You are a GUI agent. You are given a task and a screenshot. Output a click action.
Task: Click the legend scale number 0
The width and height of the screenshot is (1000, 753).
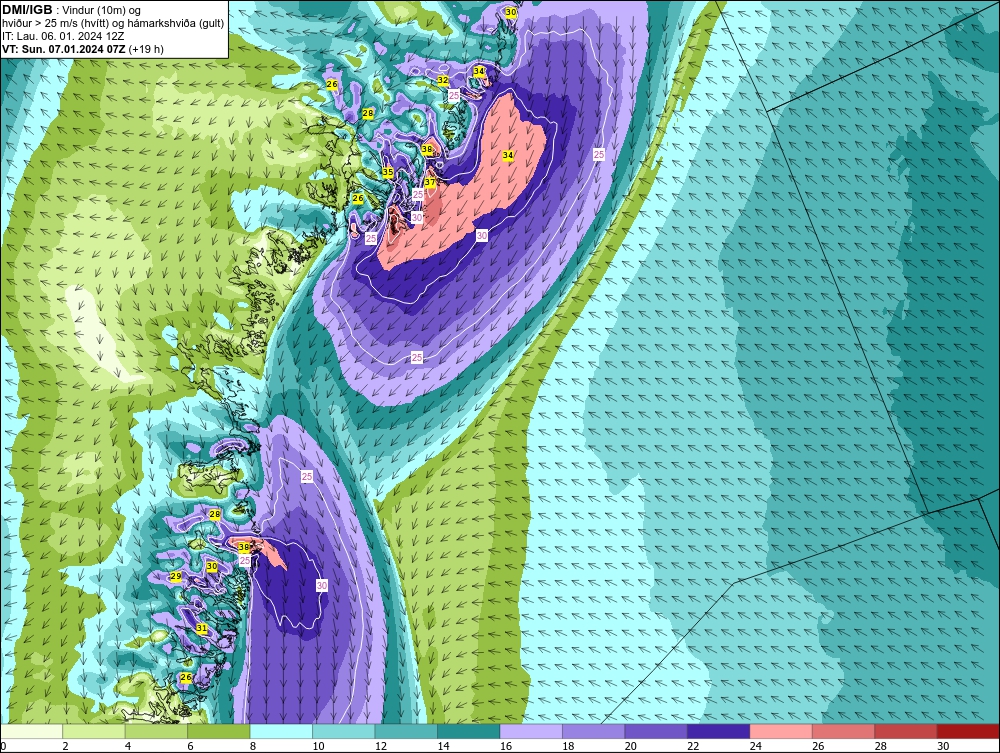tap(3, 746)
